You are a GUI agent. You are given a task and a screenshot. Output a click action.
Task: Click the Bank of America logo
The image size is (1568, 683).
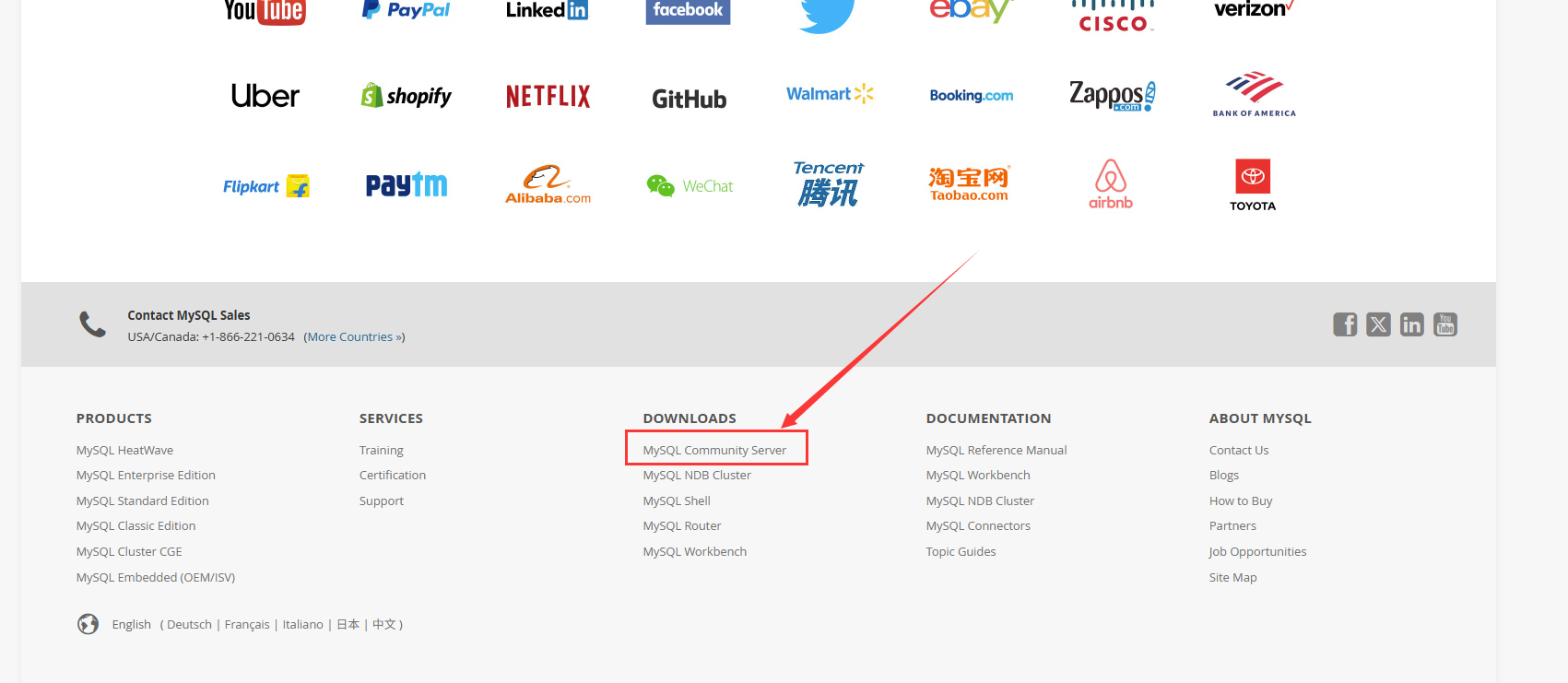pyautogui.click(x=1254, y=94)
